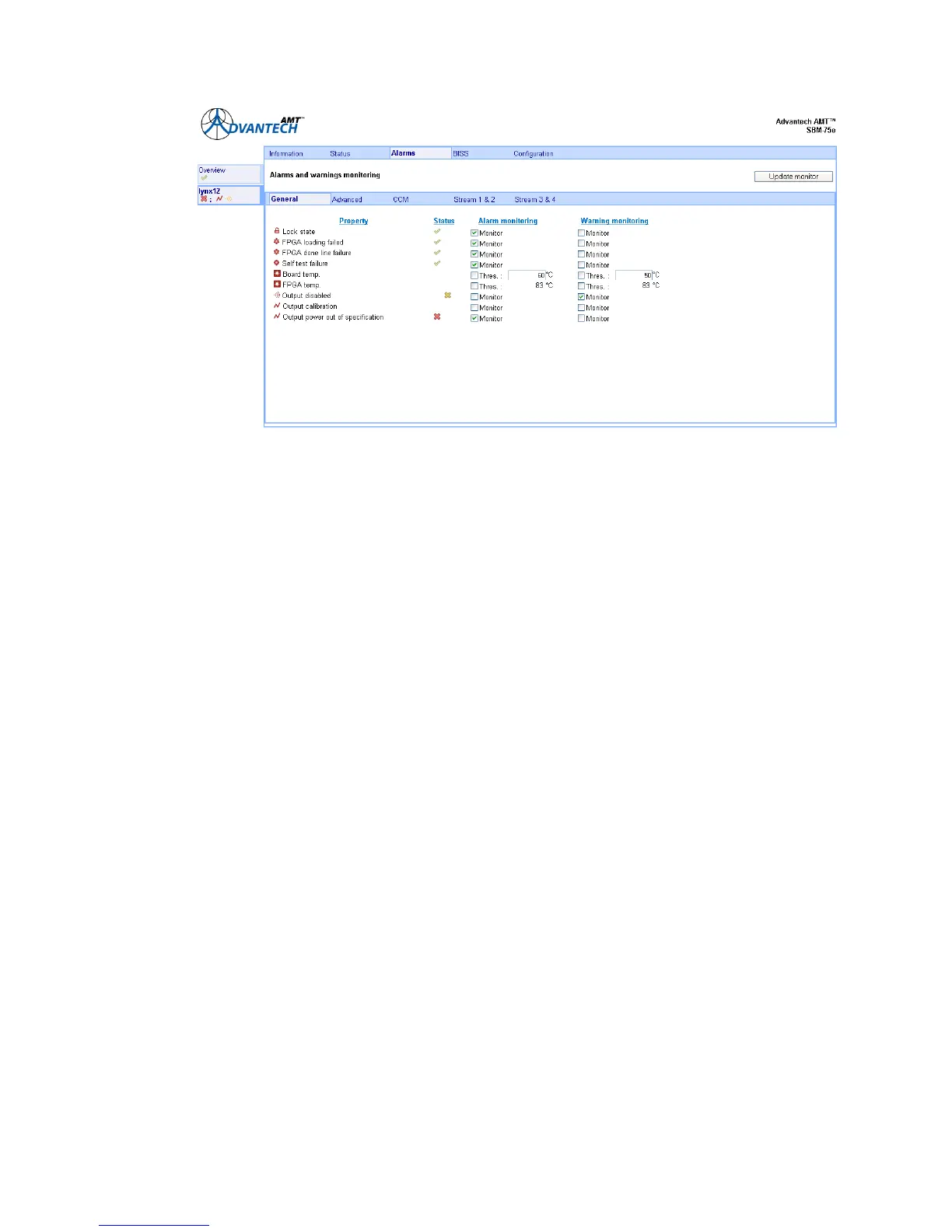Click the Lock state padlock icon

tap(277, 231)
